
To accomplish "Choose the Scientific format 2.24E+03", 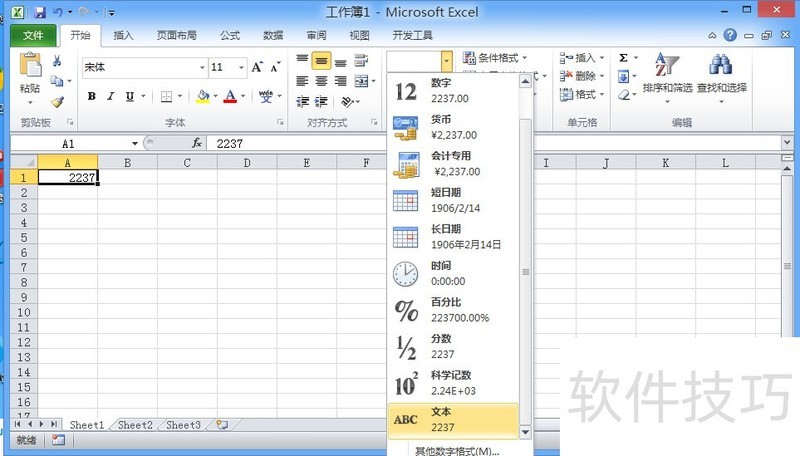I will (453, 383).
